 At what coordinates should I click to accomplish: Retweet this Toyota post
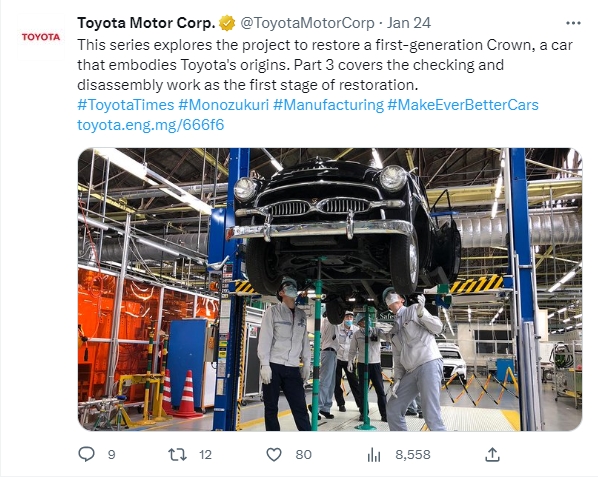(177, 455)
